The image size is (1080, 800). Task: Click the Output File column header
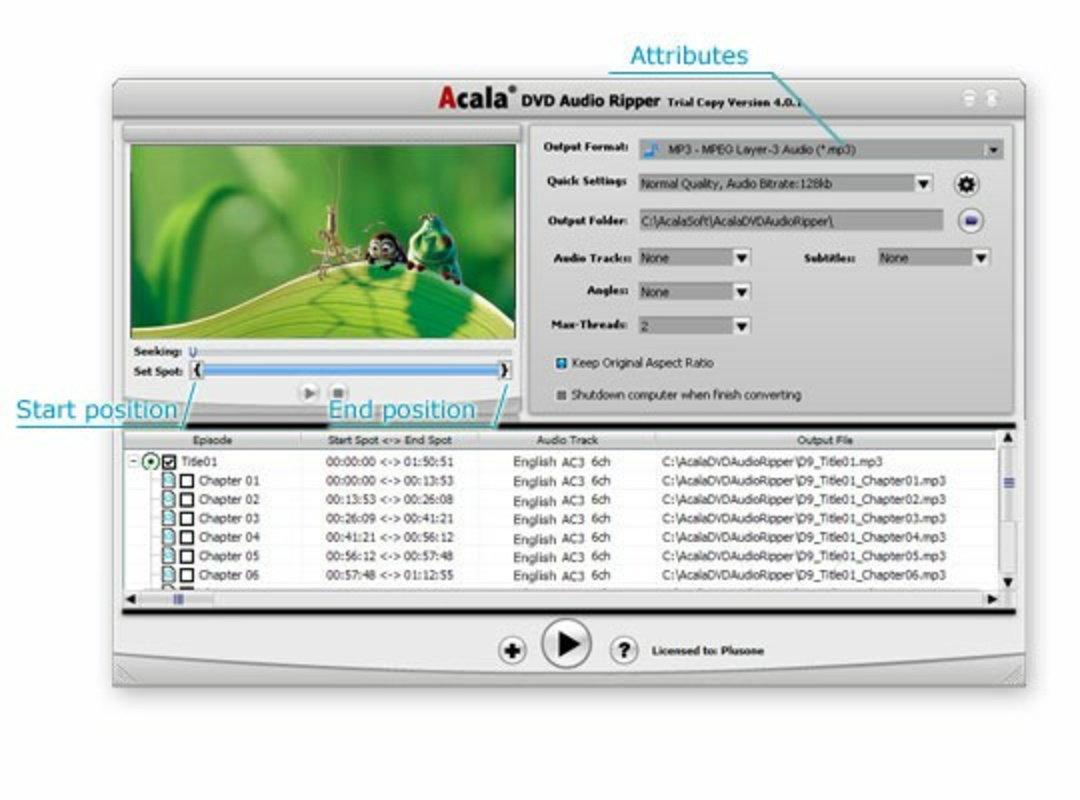[824, 440]
